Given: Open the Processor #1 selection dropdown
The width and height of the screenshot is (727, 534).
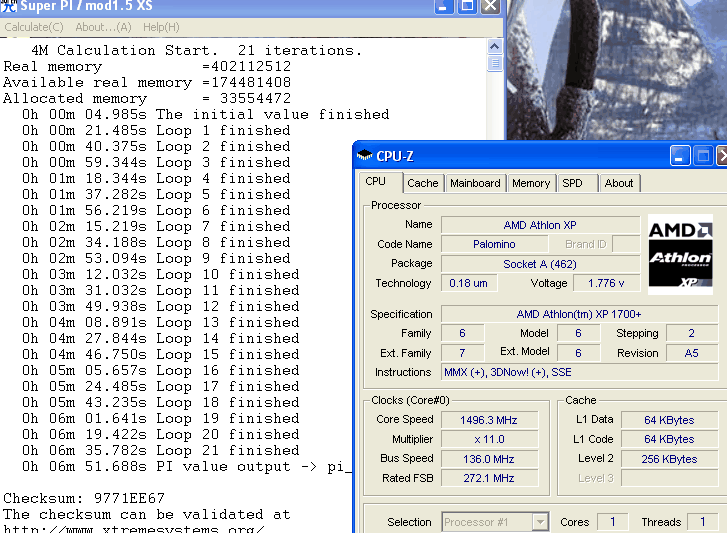Looking at the screenshot, I should pyautogui.click(x=495, y=522).
